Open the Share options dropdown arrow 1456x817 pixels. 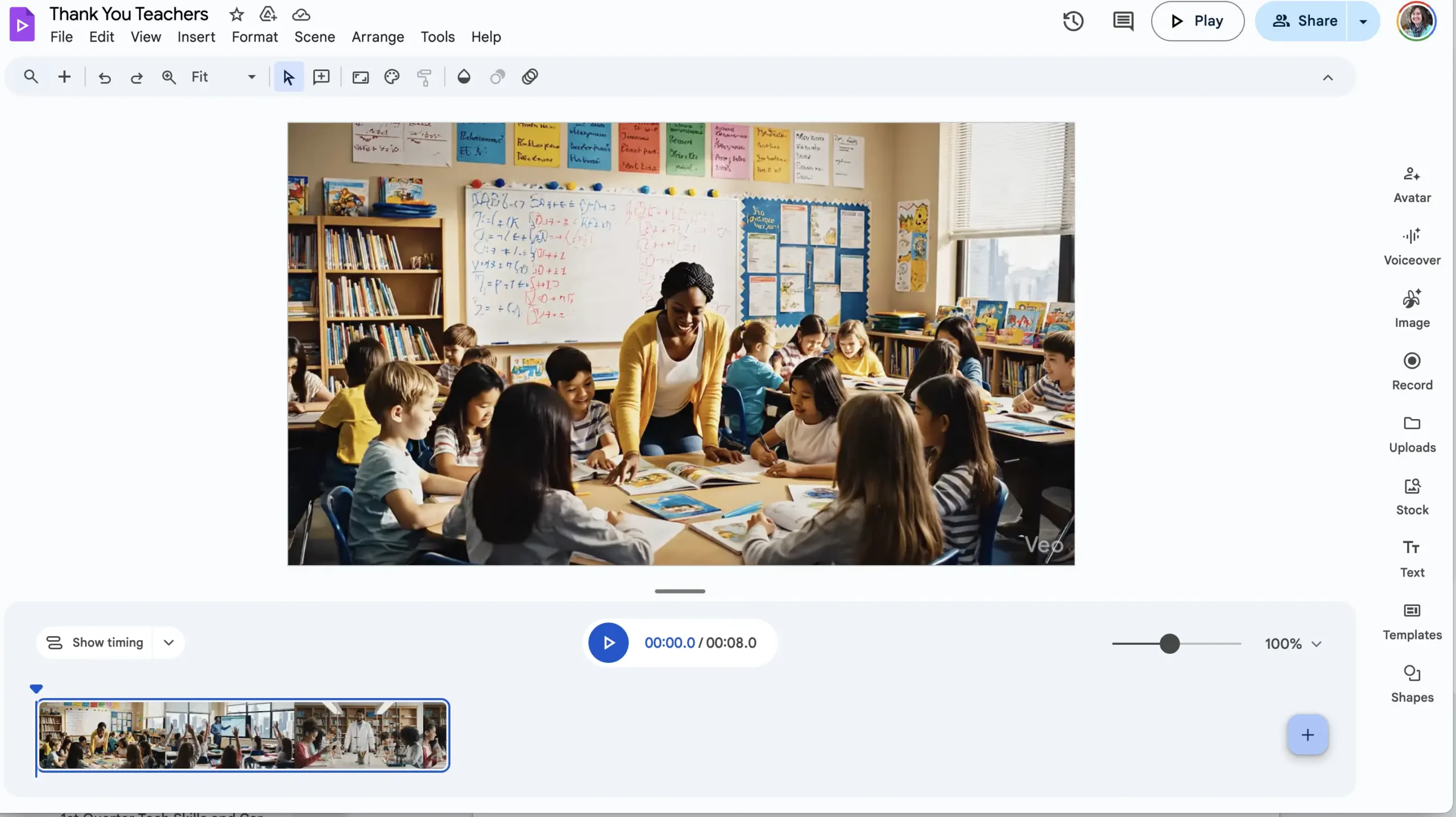pos(1363,21)
